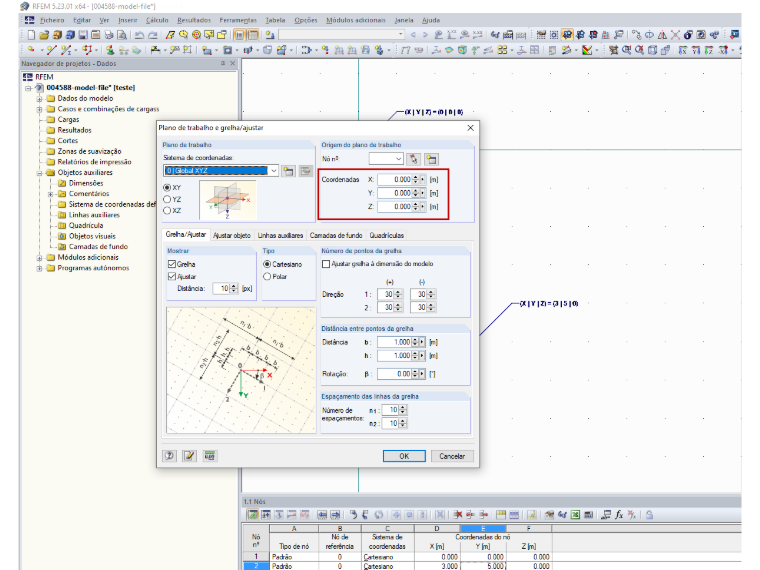
Task: Expand Módulos adicionais tree node
Action: (39, 257)
